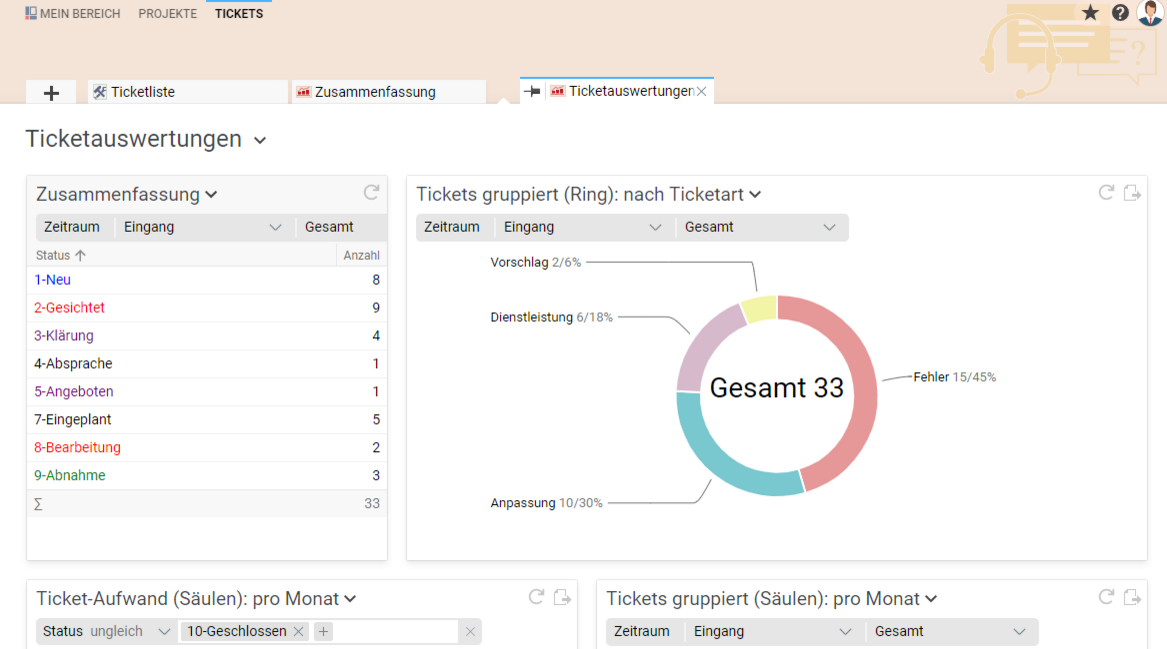
Task: Open the 1-Neu status entry
Action: [x=52, y=279]
